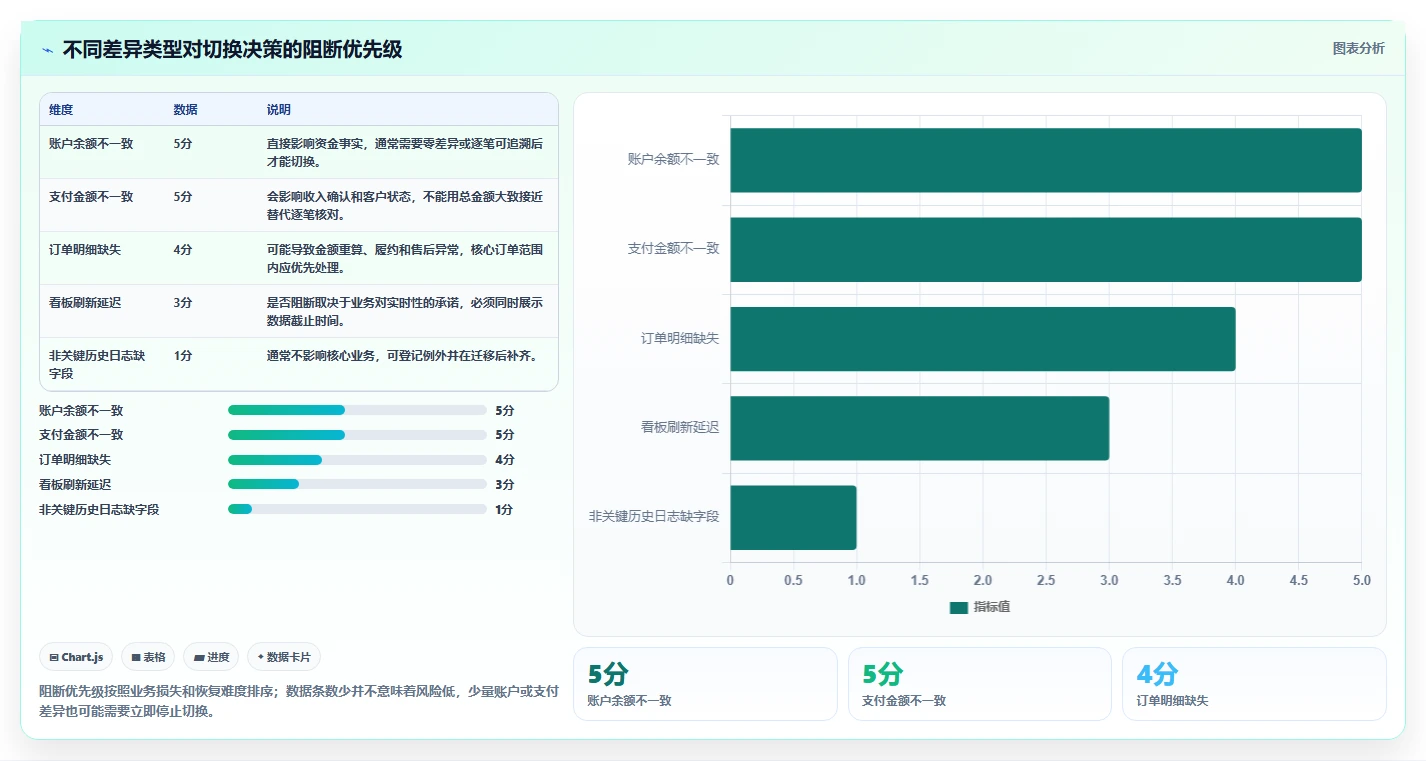
Task: Click the chart bar for 非关键历史日志缺字段
Action: pyautogui.click(x=794, y=517)
